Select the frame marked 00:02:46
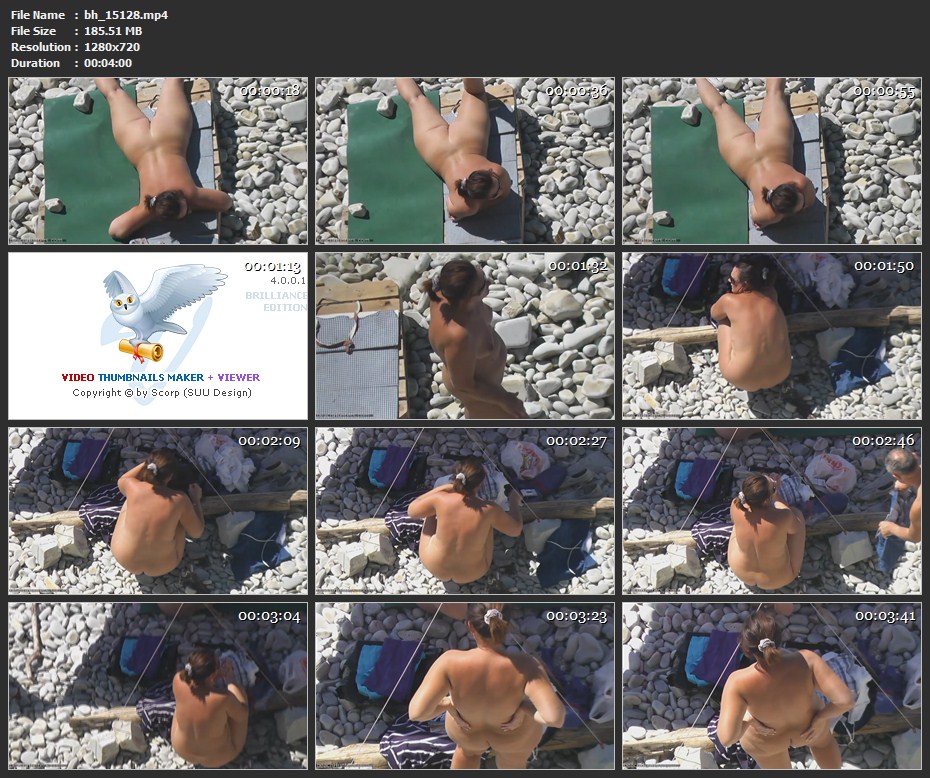 (x=771, y=510)
